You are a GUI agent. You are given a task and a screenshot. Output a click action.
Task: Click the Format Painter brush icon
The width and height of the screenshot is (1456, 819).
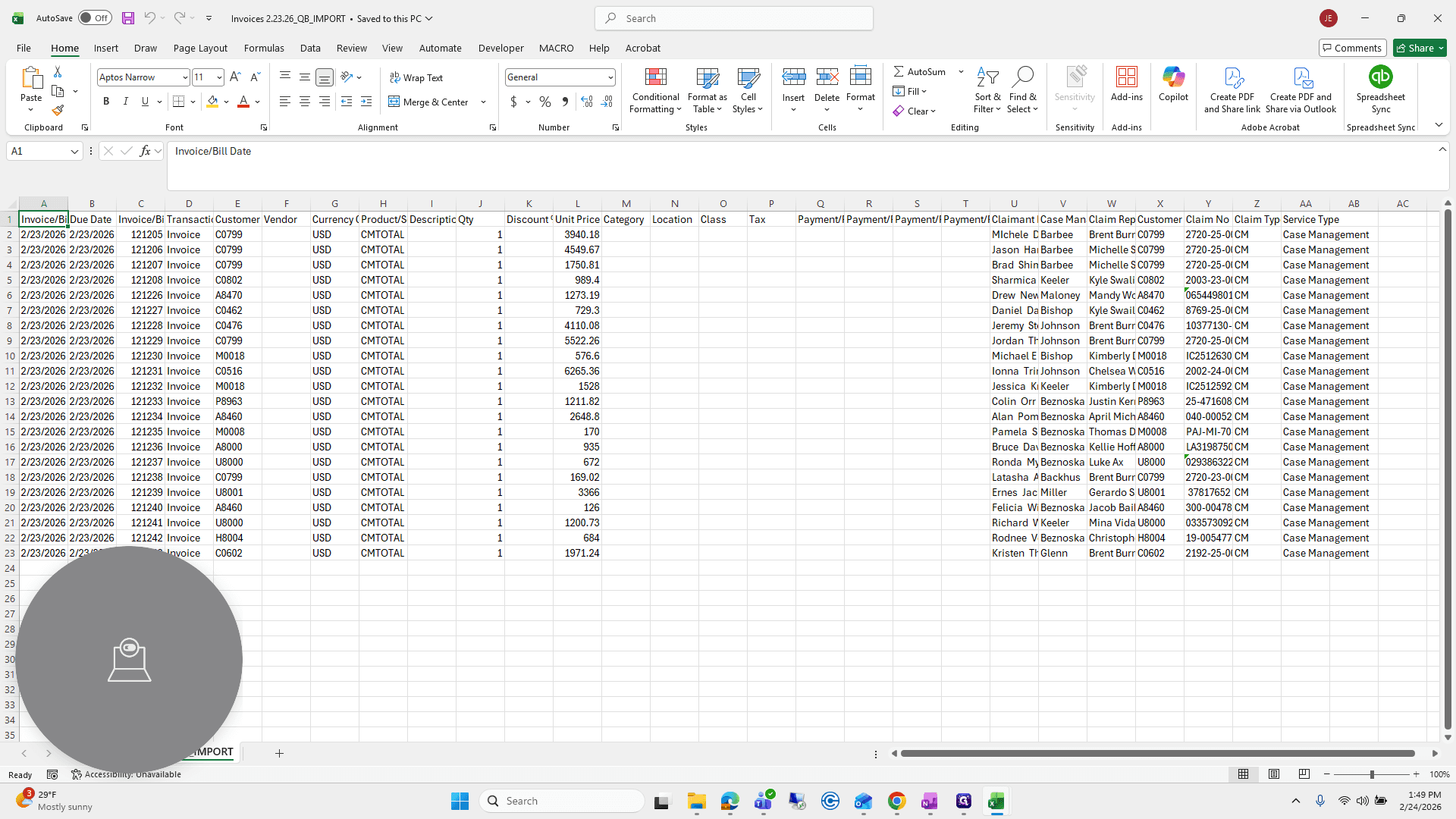(x=58, y=111)
